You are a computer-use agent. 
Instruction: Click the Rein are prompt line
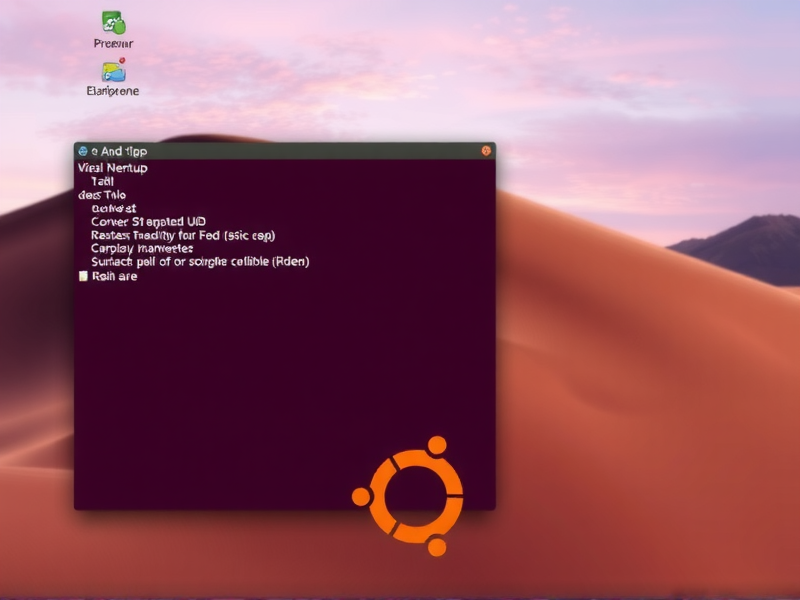(x=110, y=275)
